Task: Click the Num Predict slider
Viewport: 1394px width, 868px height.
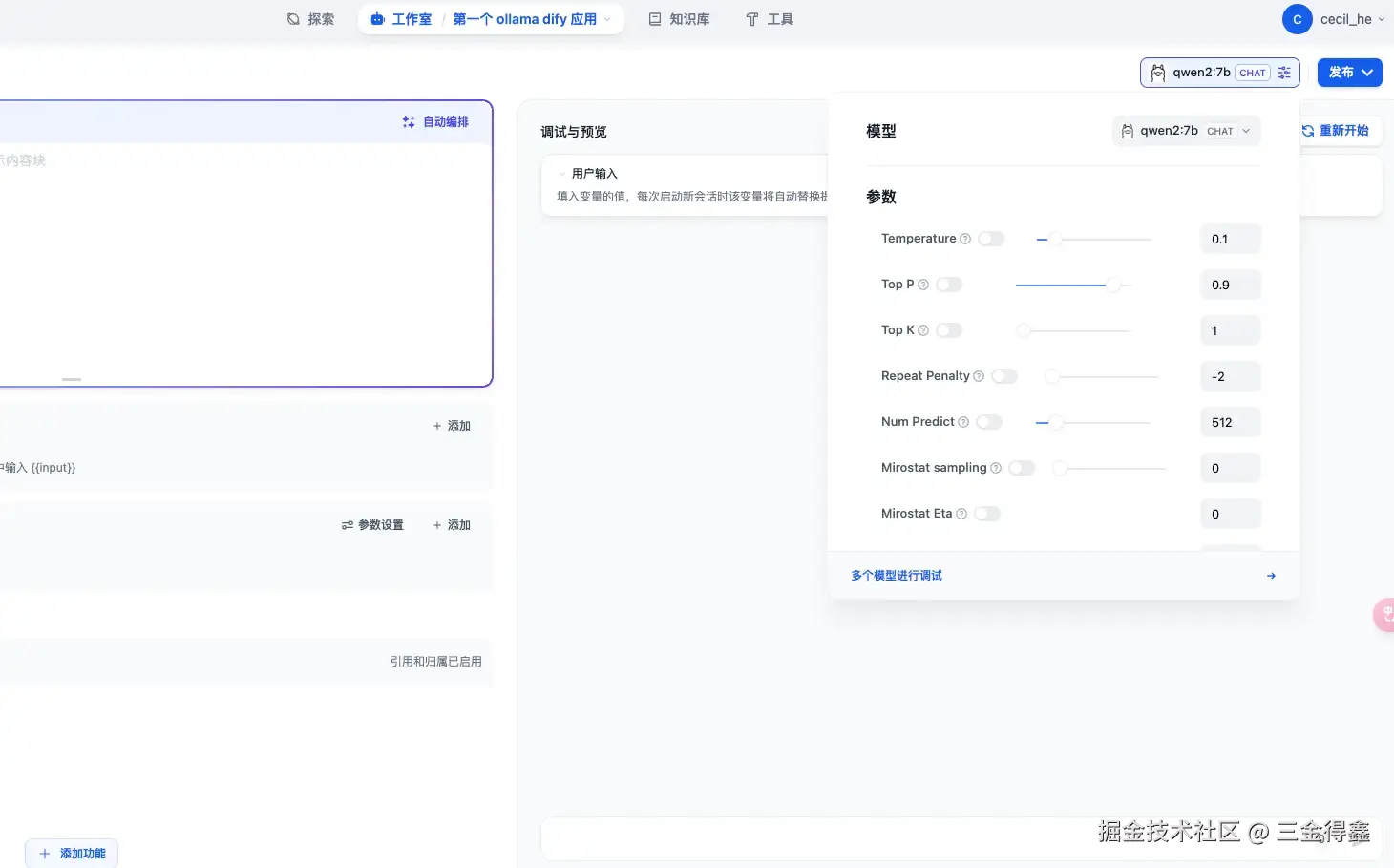Action: pos(1093,422)
